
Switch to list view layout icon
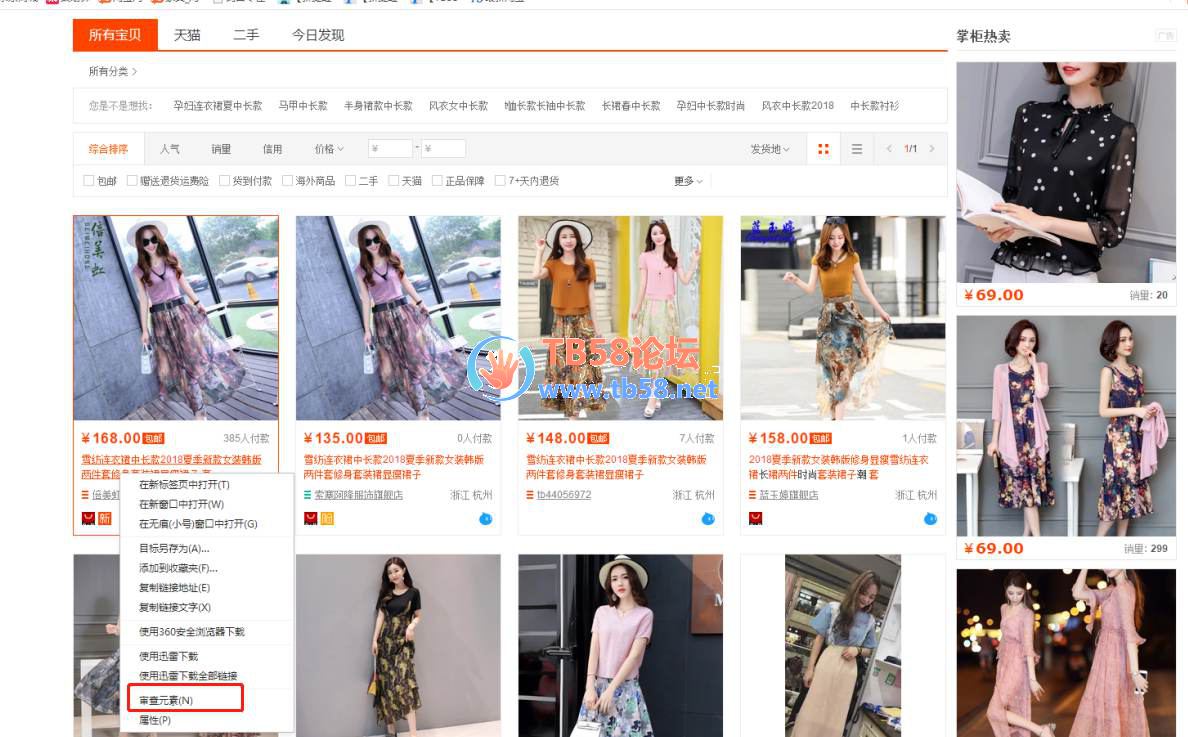857,149
